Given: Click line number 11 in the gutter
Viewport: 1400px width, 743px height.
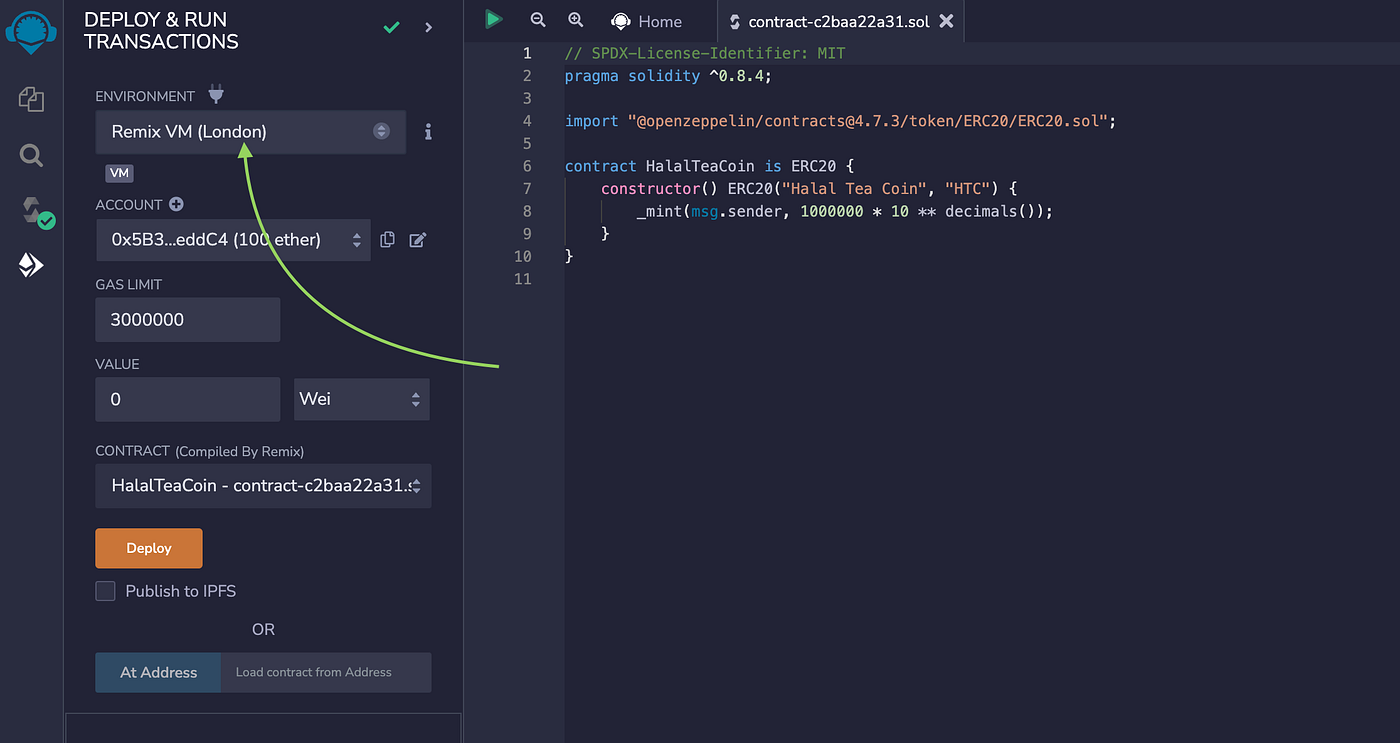Looking at the screenshot, I should click(524, 278).
